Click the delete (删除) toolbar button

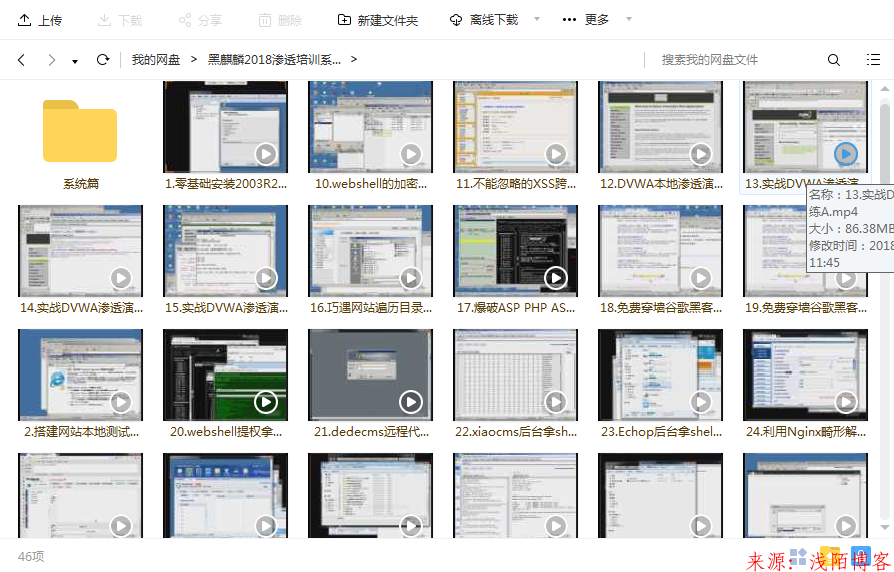[x=280, y=21]
